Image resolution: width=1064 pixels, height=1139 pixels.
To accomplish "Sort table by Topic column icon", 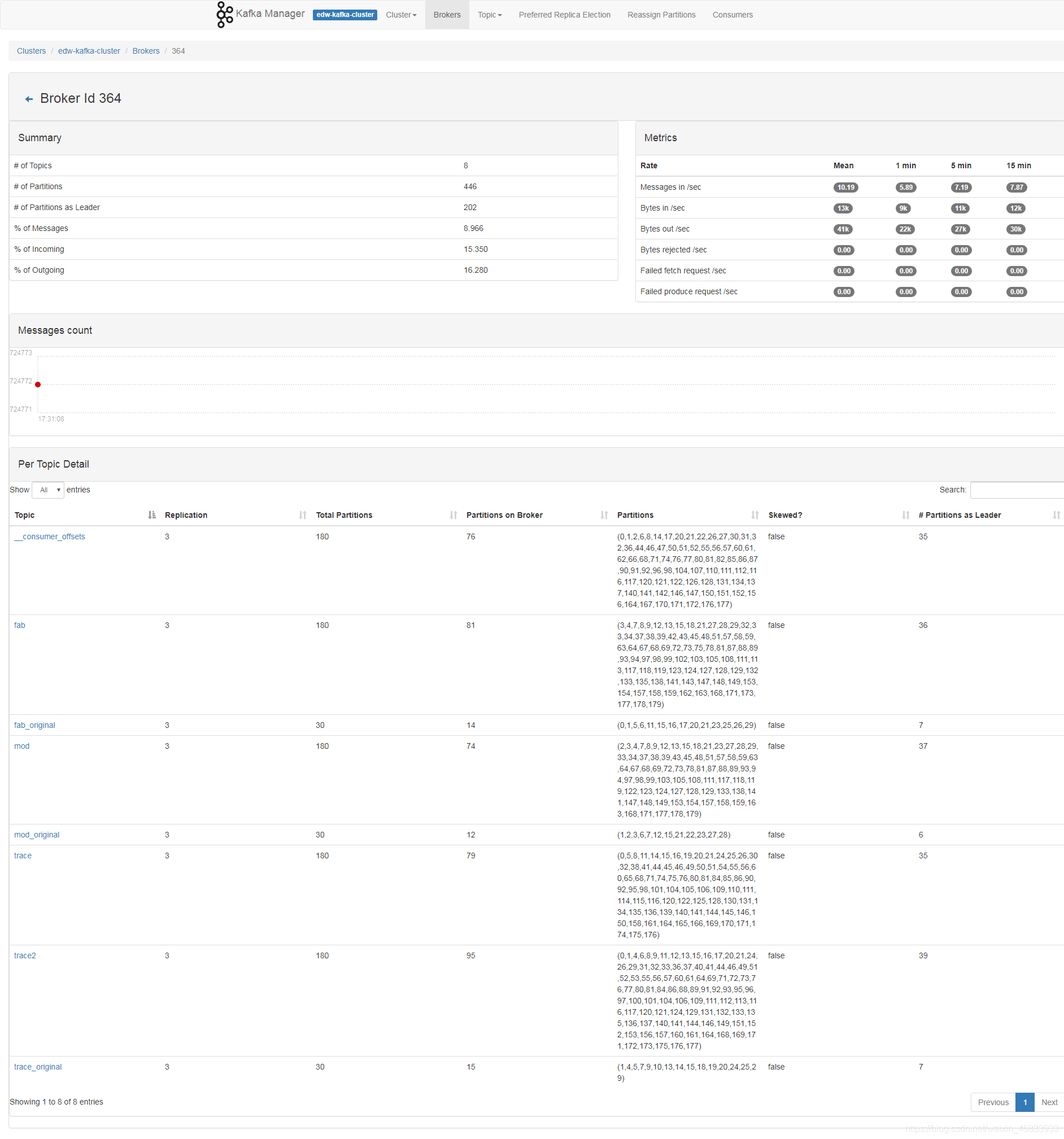I will click(x=151, y=515).
